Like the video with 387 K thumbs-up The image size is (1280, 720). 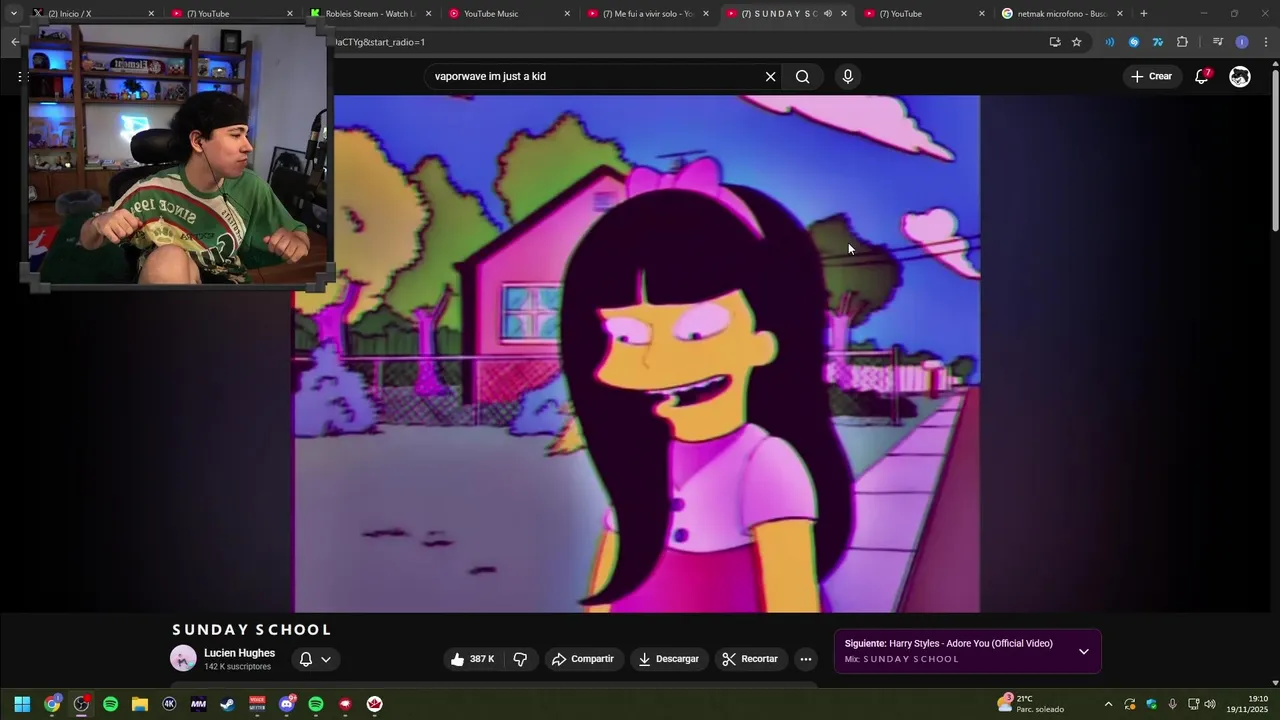click(x=472, y=659)
